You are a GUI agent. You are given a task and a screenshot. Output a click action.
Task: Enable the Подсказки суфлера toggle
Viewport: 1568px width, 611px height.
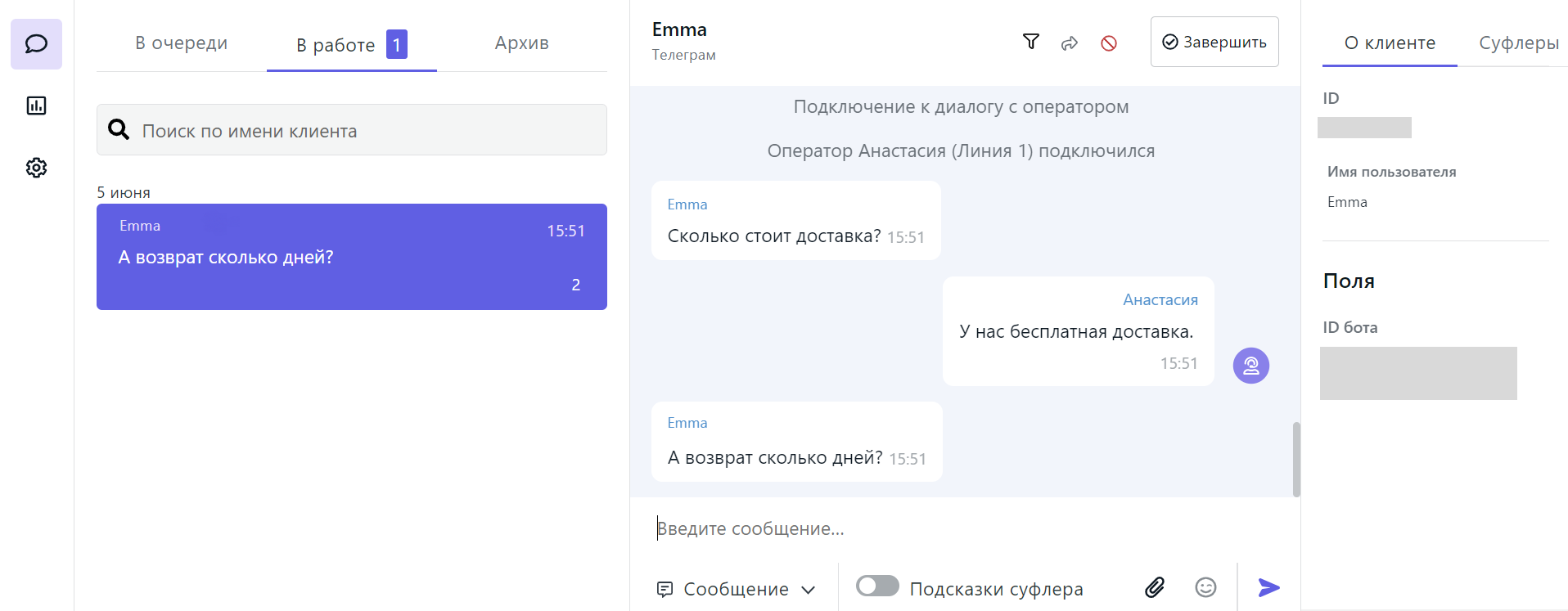(x=877, y=586)
